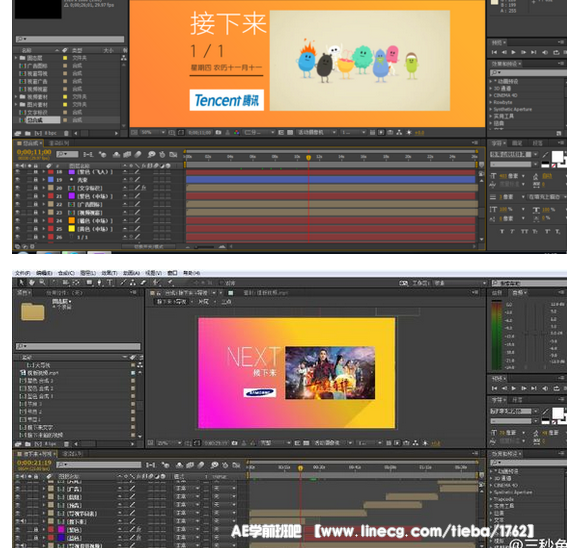Select the Zoom magnifier tool in lower toolbar
This screenshot has height=548, width=567.
42,283
